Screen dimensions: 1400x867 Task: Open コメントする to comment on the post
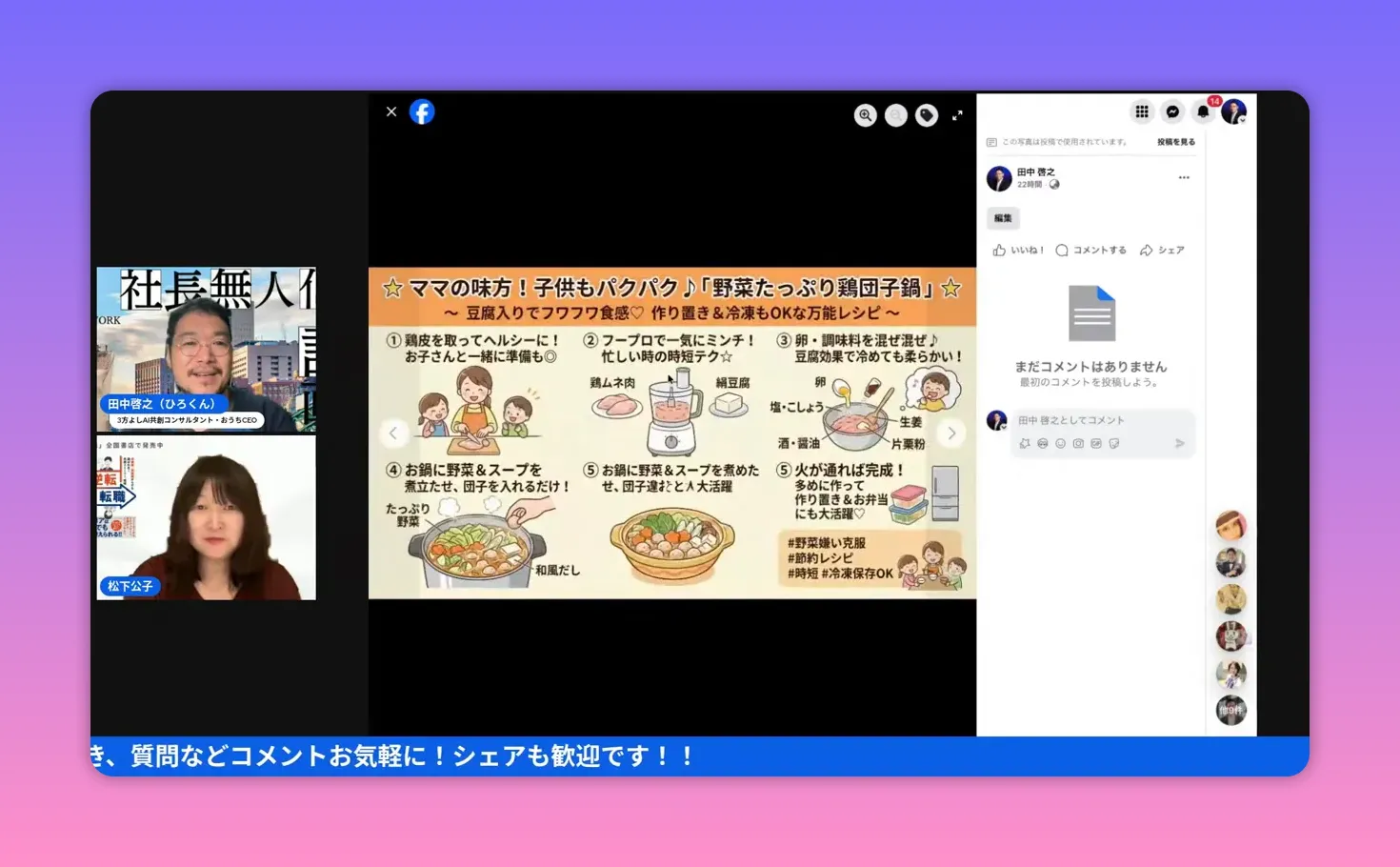1090,250
